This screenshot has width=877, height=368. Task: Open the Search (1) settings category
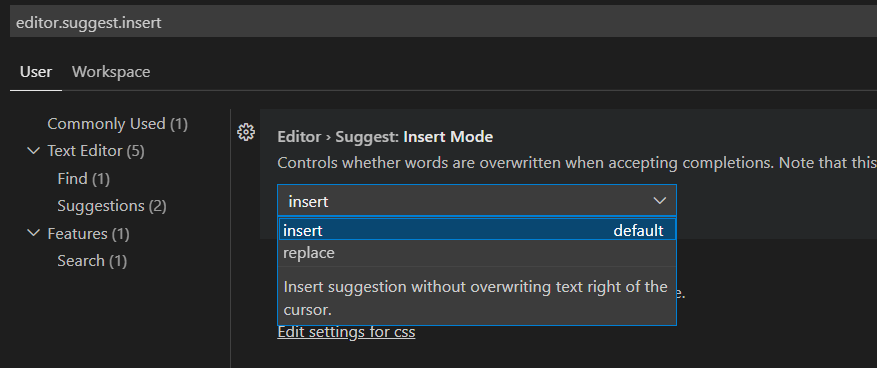pos(92,261)
